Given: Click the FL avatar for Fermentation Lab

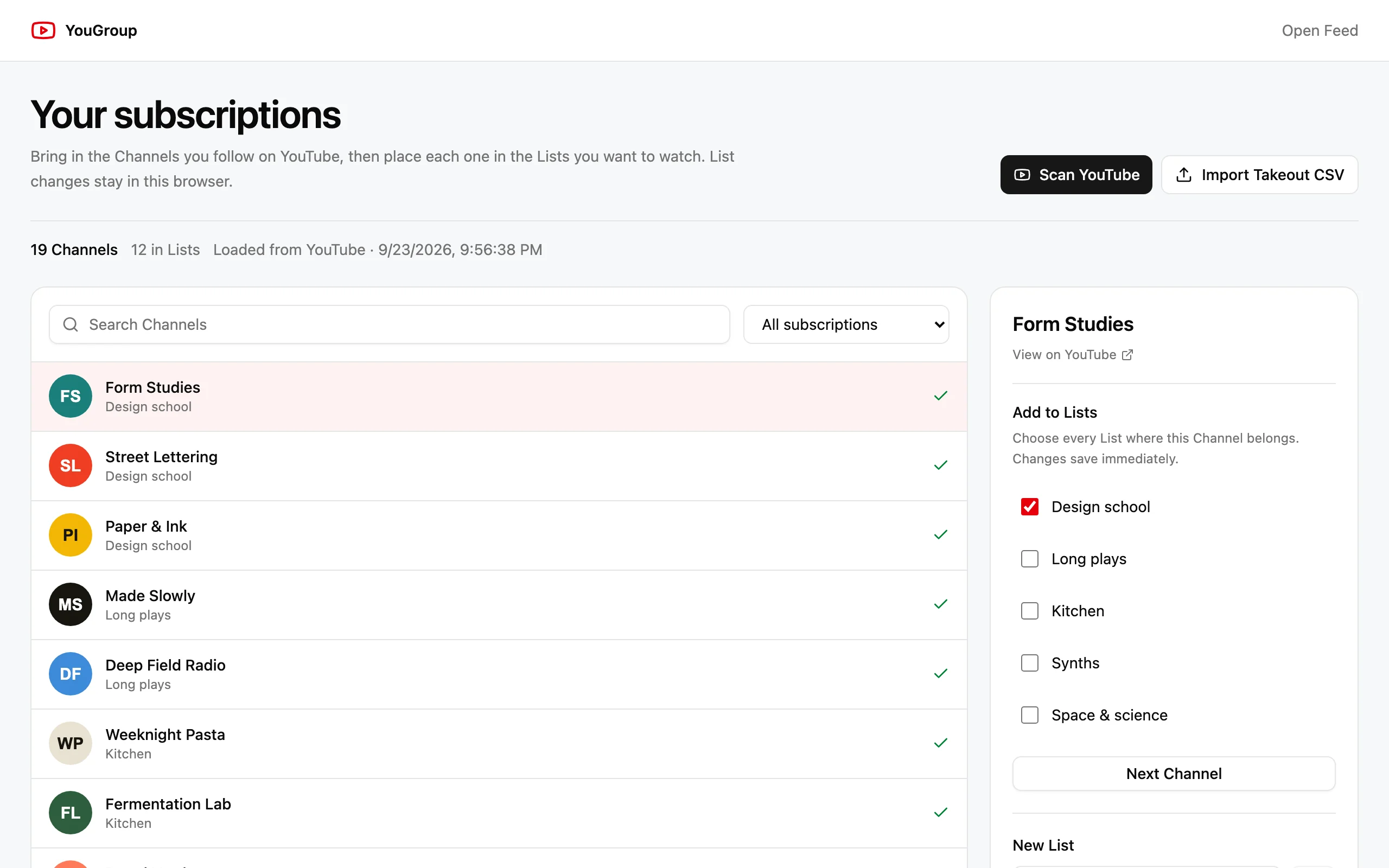Looking at the screenshot, I should tap(70, 813).
